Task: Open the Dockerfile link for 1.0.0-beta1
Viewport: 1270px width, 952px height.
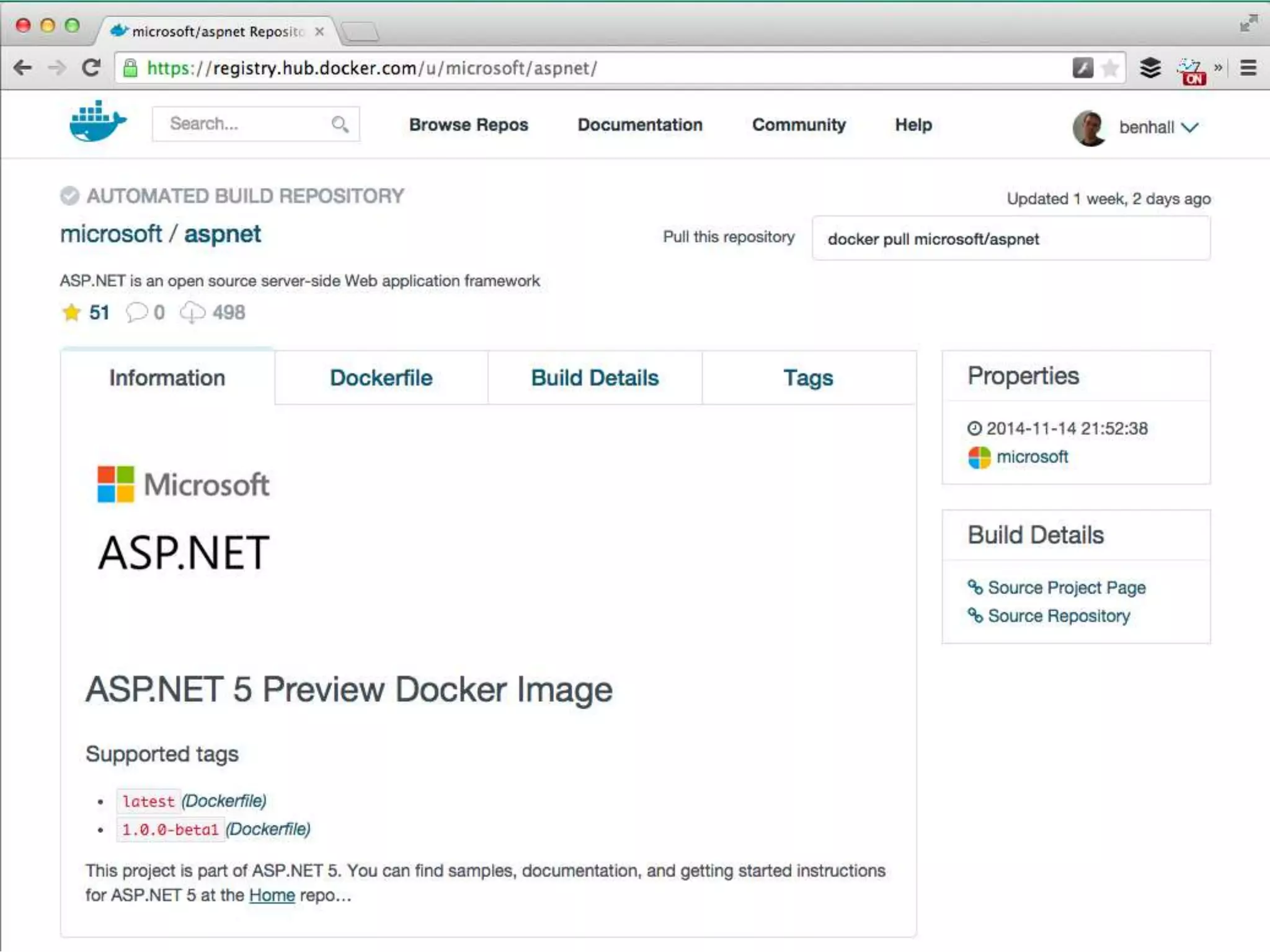Action: click(x=268, y=829)
